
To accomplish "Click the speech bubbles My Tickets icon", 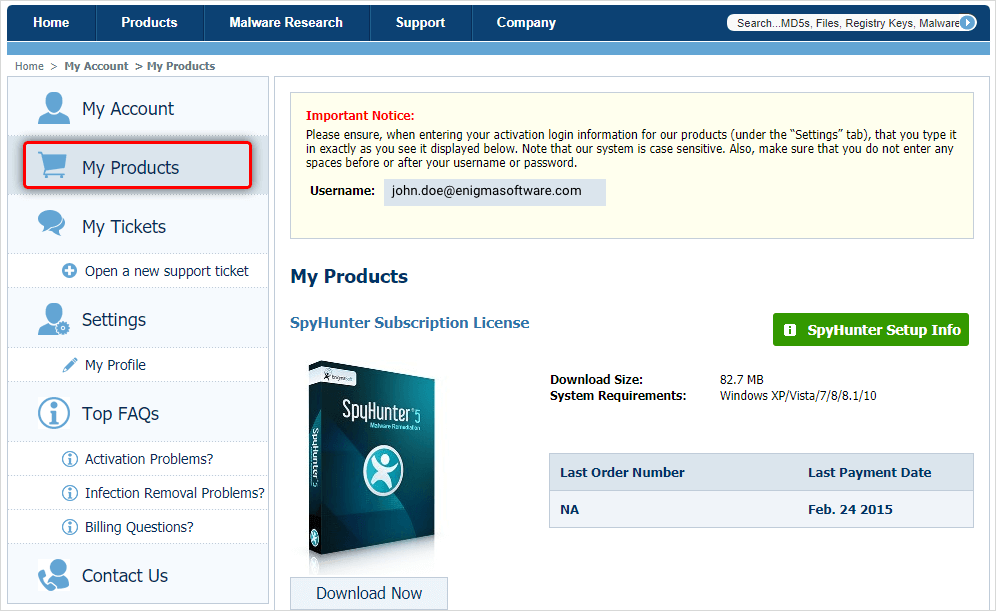I will point(52,225).
